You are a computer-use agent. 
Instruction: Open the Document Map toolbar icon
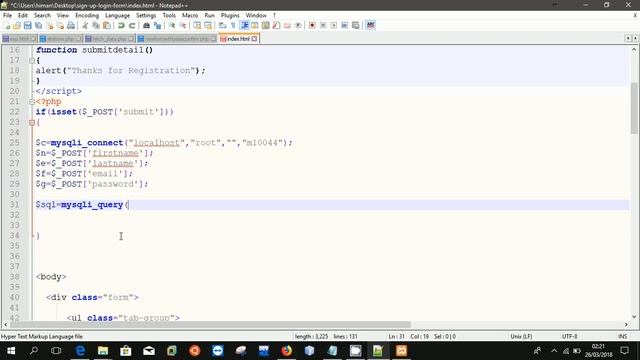point(265,25)
